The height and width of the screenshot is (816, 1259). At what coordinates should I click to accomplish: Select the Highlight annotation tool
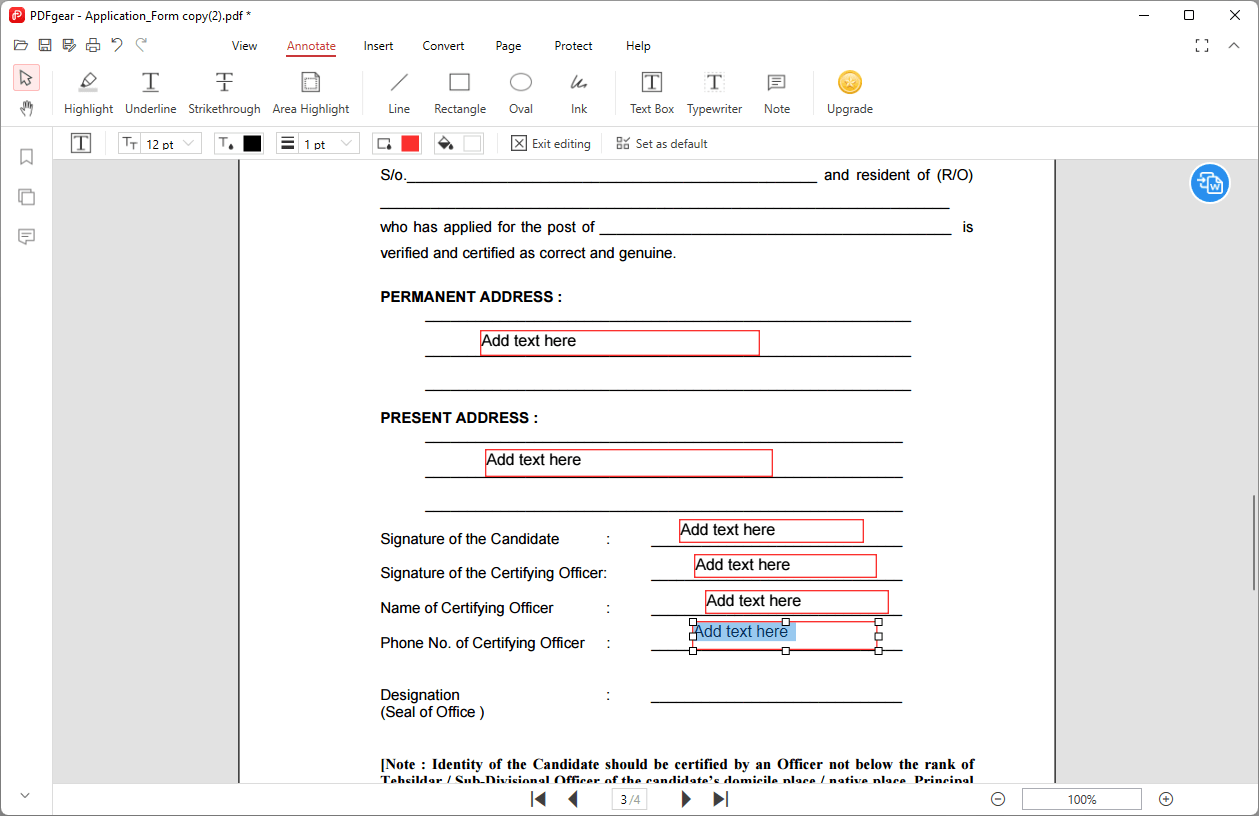(88, 92)
